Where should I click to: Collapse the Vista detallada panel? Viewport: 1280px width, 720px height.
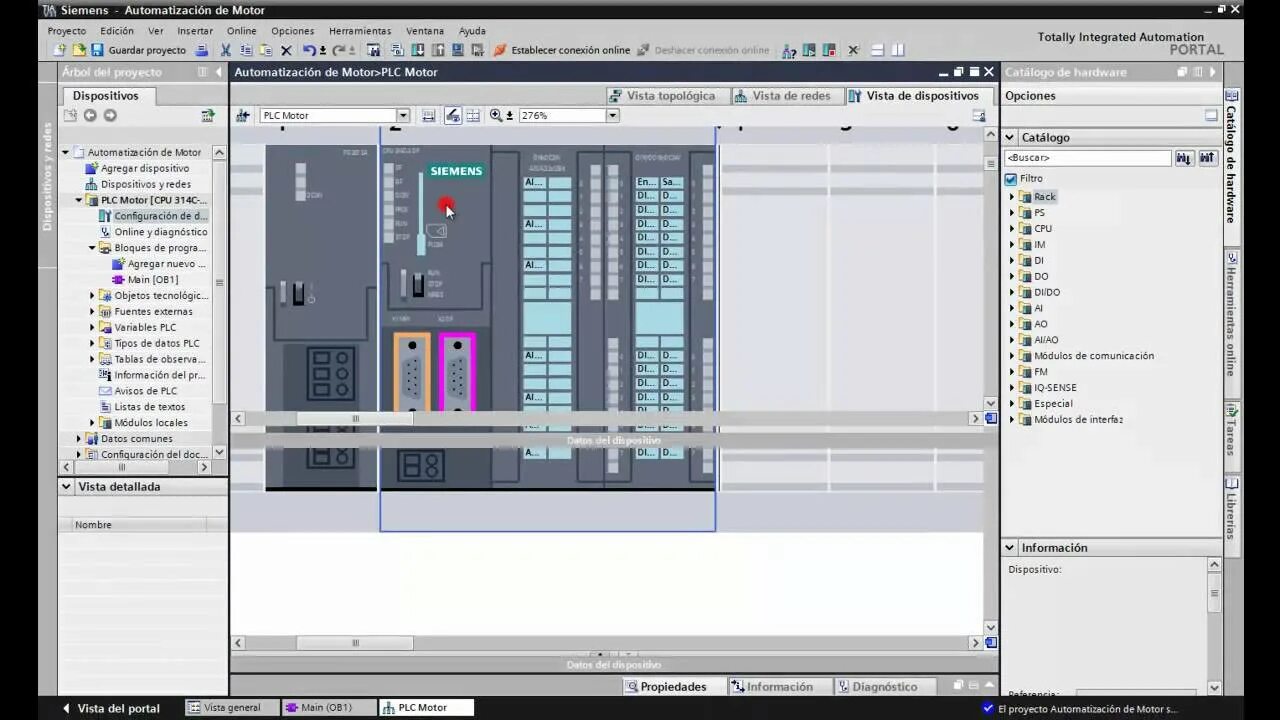click(67, 487)
